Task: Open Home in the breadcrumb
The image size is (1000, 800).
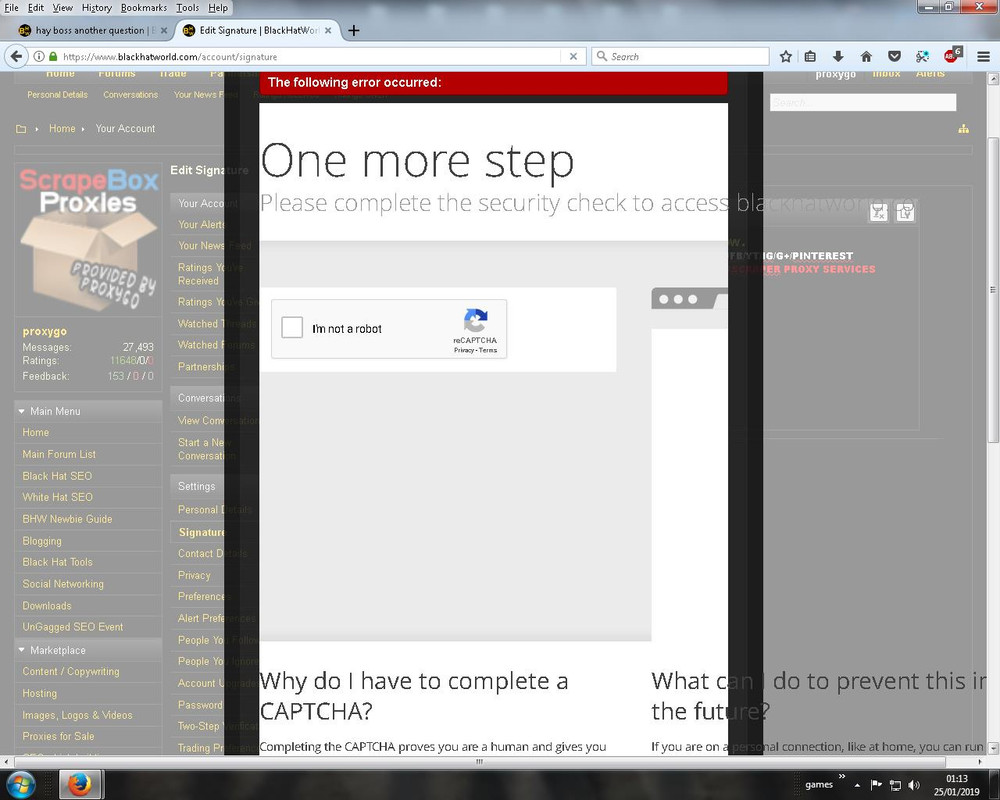Action: coord(62,128)
